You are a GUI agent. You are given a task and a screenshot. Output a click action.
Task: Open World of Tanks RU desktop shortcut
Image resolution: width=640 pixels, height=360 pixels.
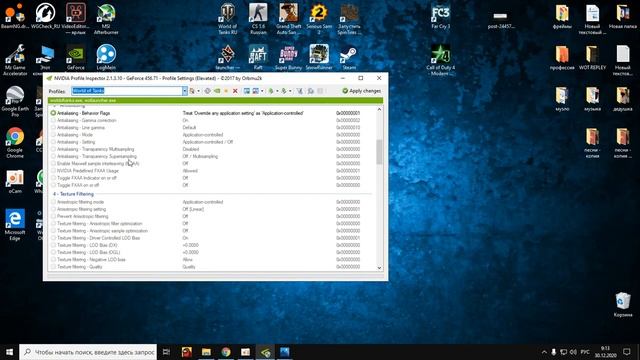227,19
